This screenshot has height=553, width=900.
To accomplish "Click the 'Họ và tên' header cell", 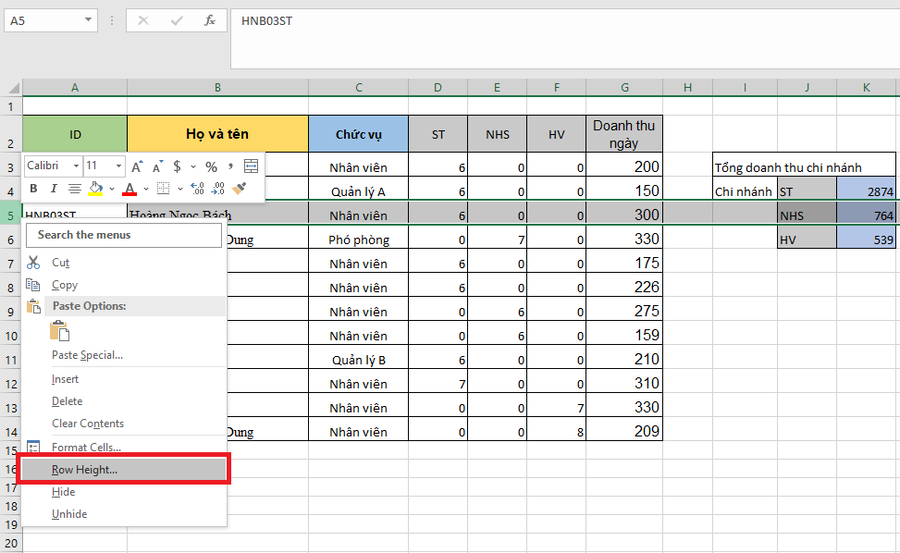I will (x=218, y=134).
